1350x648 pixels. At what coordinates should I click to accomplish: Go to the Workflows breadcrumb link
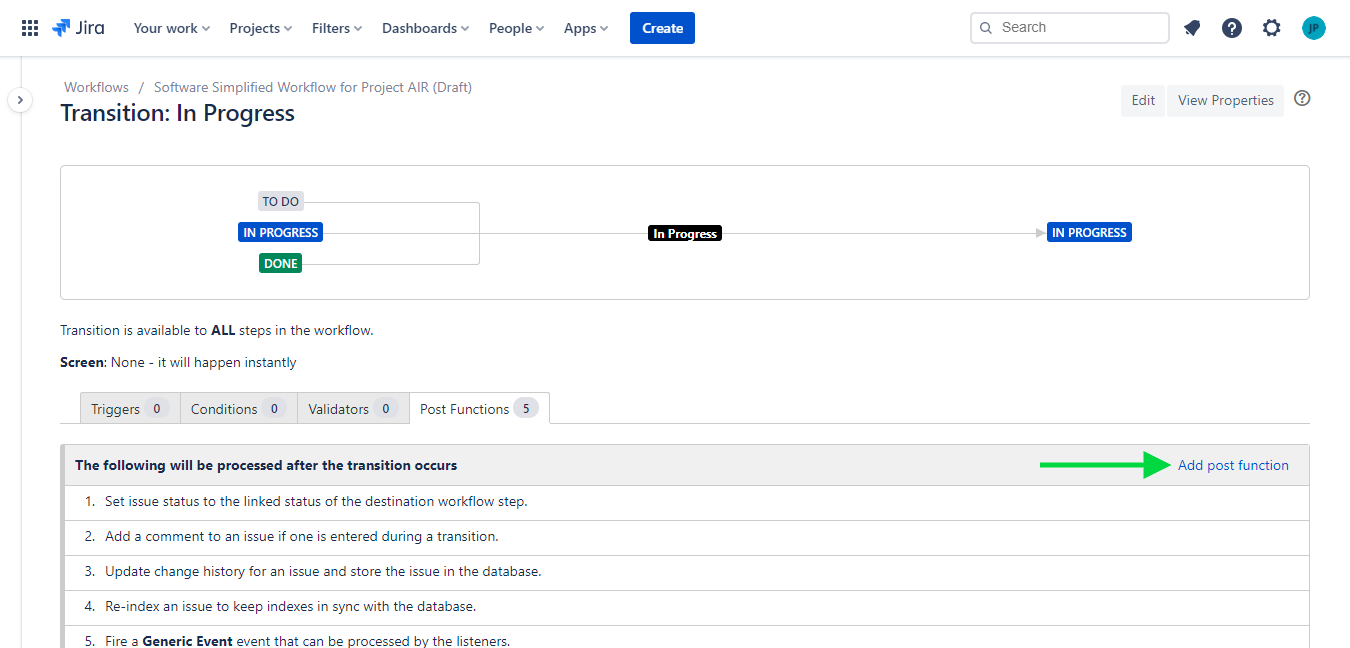pos(96,87)
